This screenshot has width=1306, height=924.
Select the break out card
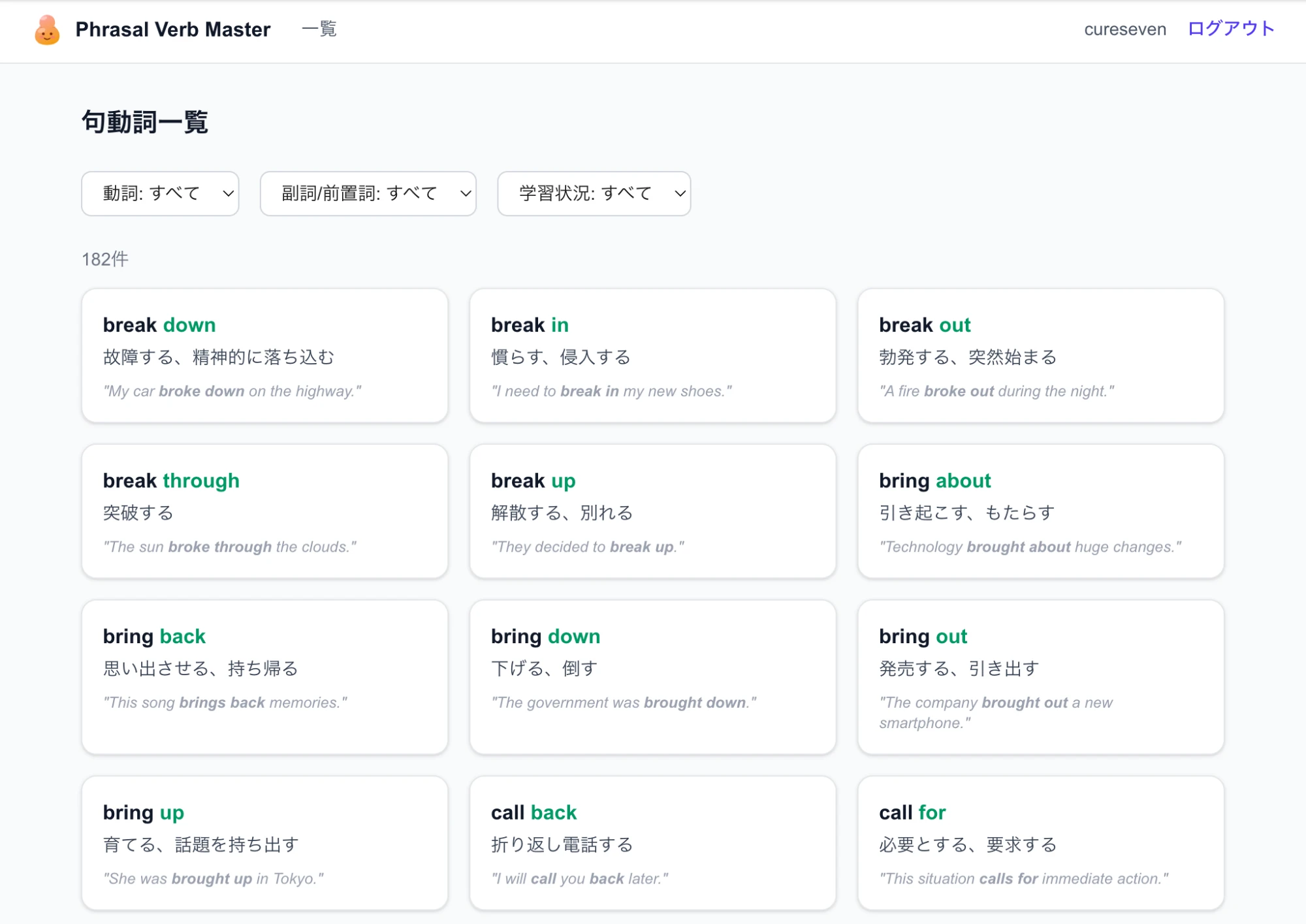click(1040, 356)
